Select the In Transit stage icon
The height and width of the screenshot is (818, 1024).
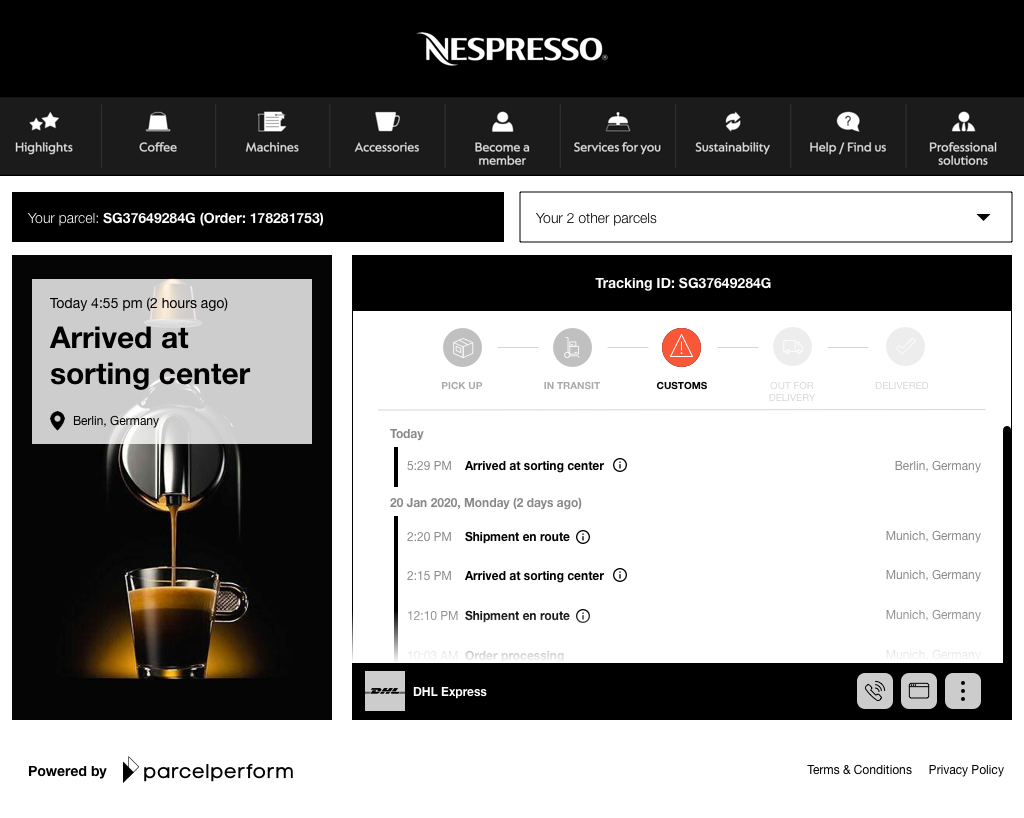coord(572,347)
